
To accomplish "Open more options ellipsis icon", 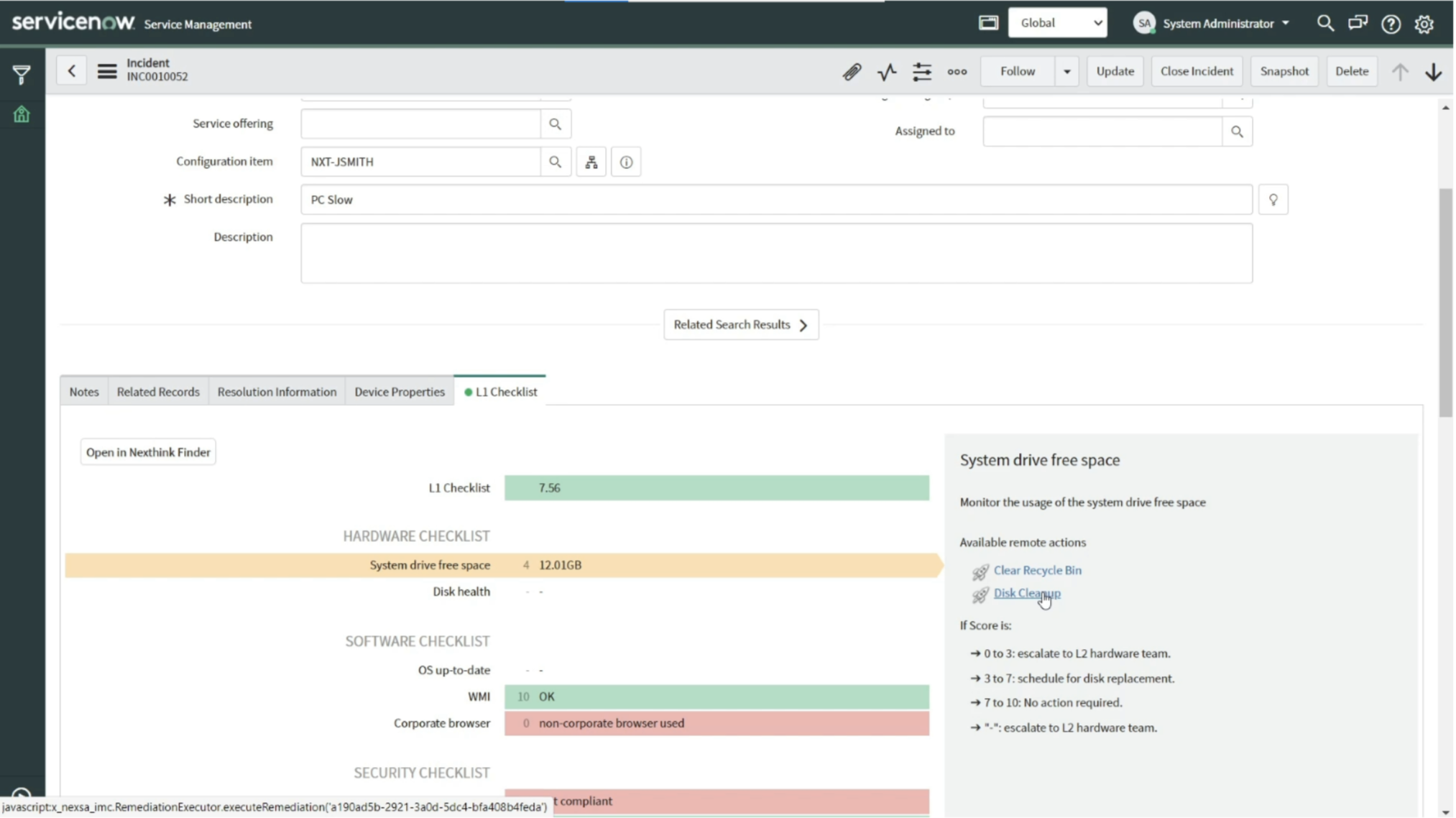I will click(x=957, y=71).
